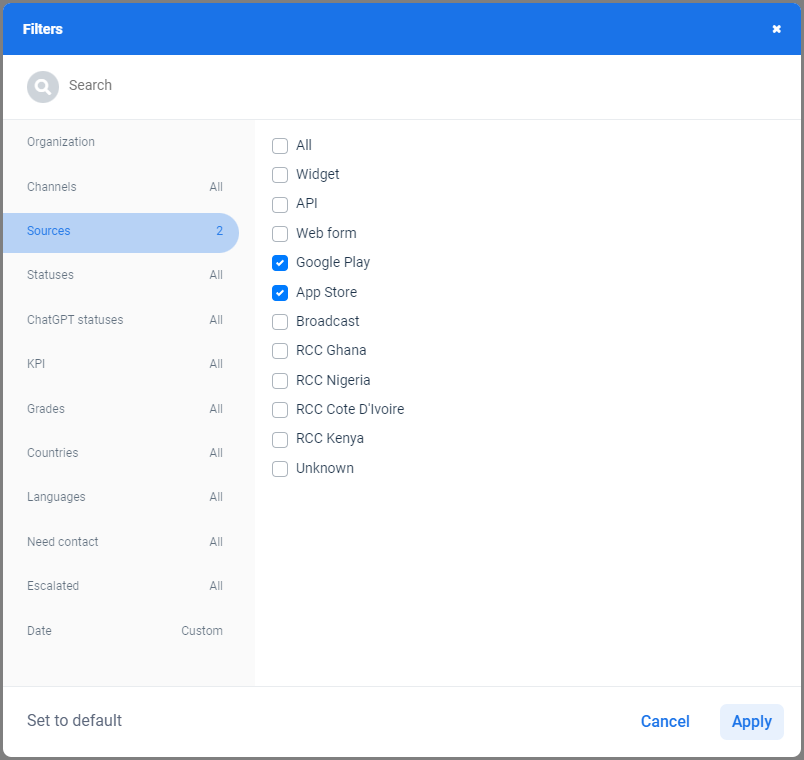This screenshot has height=760, width=804.
Task: Uncheck the Google Play checkbox
Action: pos(280,263)
